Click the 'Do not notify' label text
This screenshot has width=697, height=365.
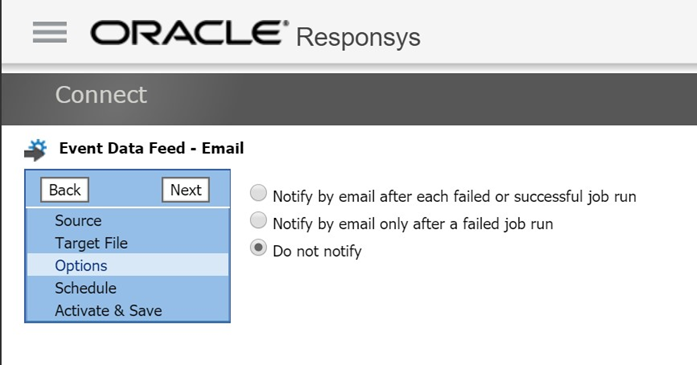click(x=317, y=251)
